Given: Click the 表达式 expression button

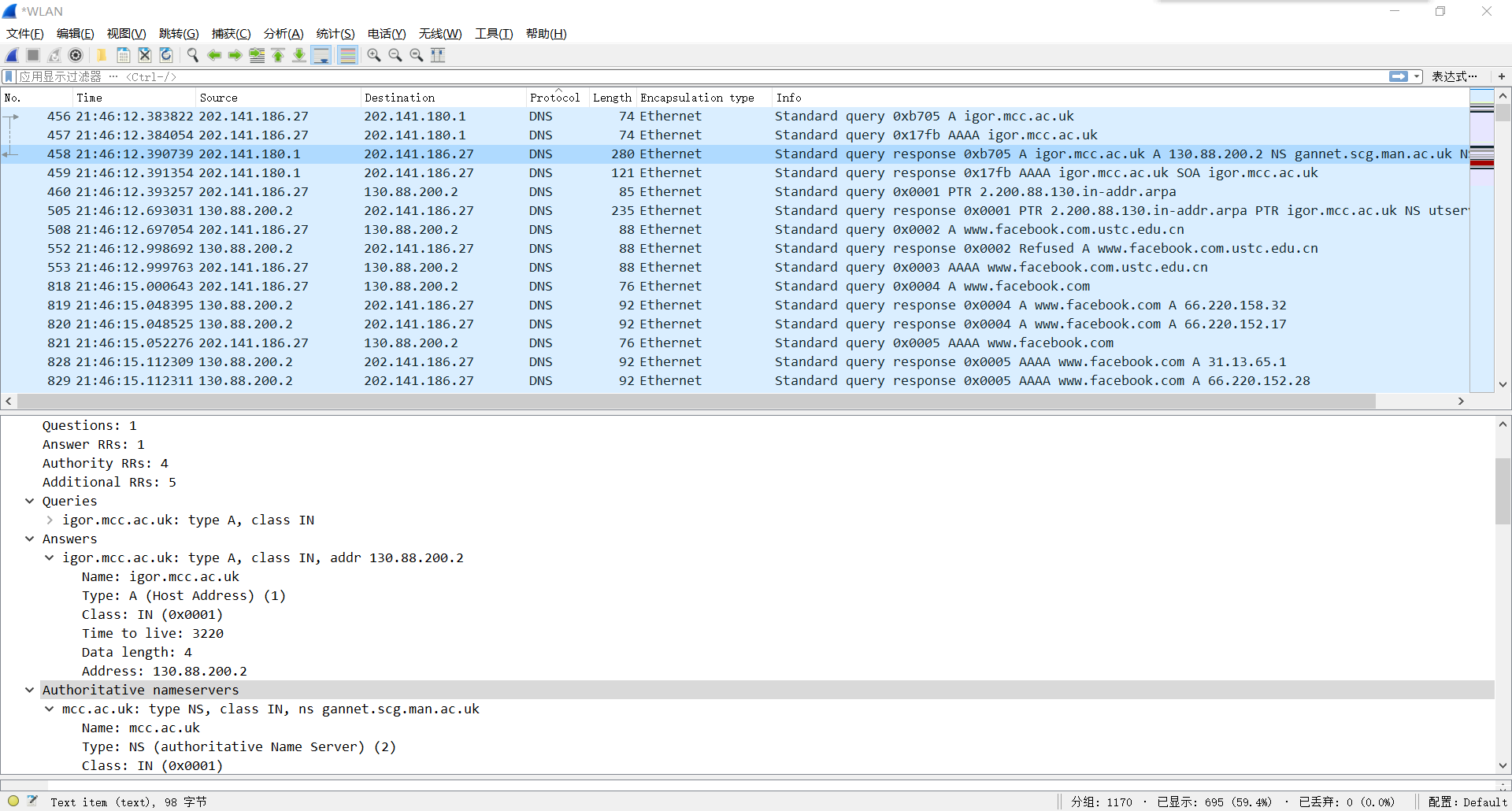Looking at the screenshot, I should pos(1454,76).
